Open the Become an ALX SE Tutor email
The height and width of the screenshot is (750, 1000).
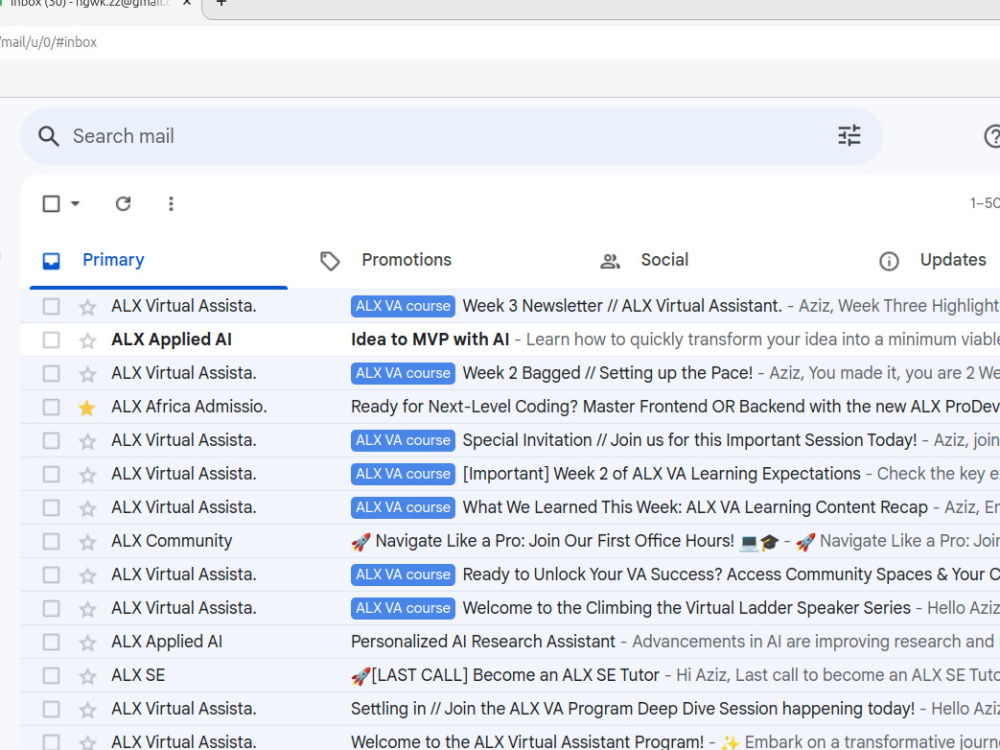(x=505, y=675)
